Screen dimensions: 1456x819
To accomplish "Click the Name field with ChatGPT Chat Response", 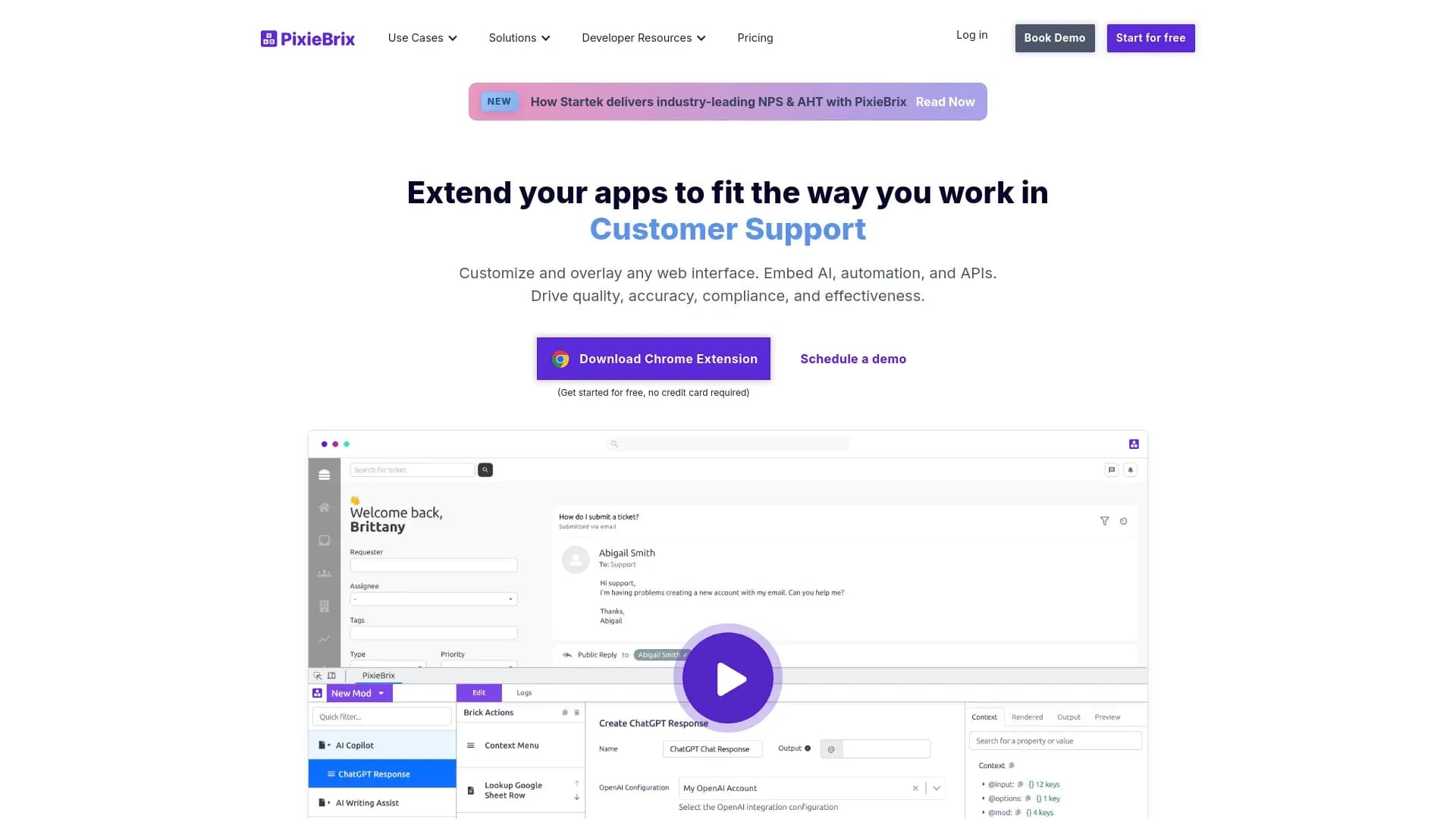I will click(712, 749).
